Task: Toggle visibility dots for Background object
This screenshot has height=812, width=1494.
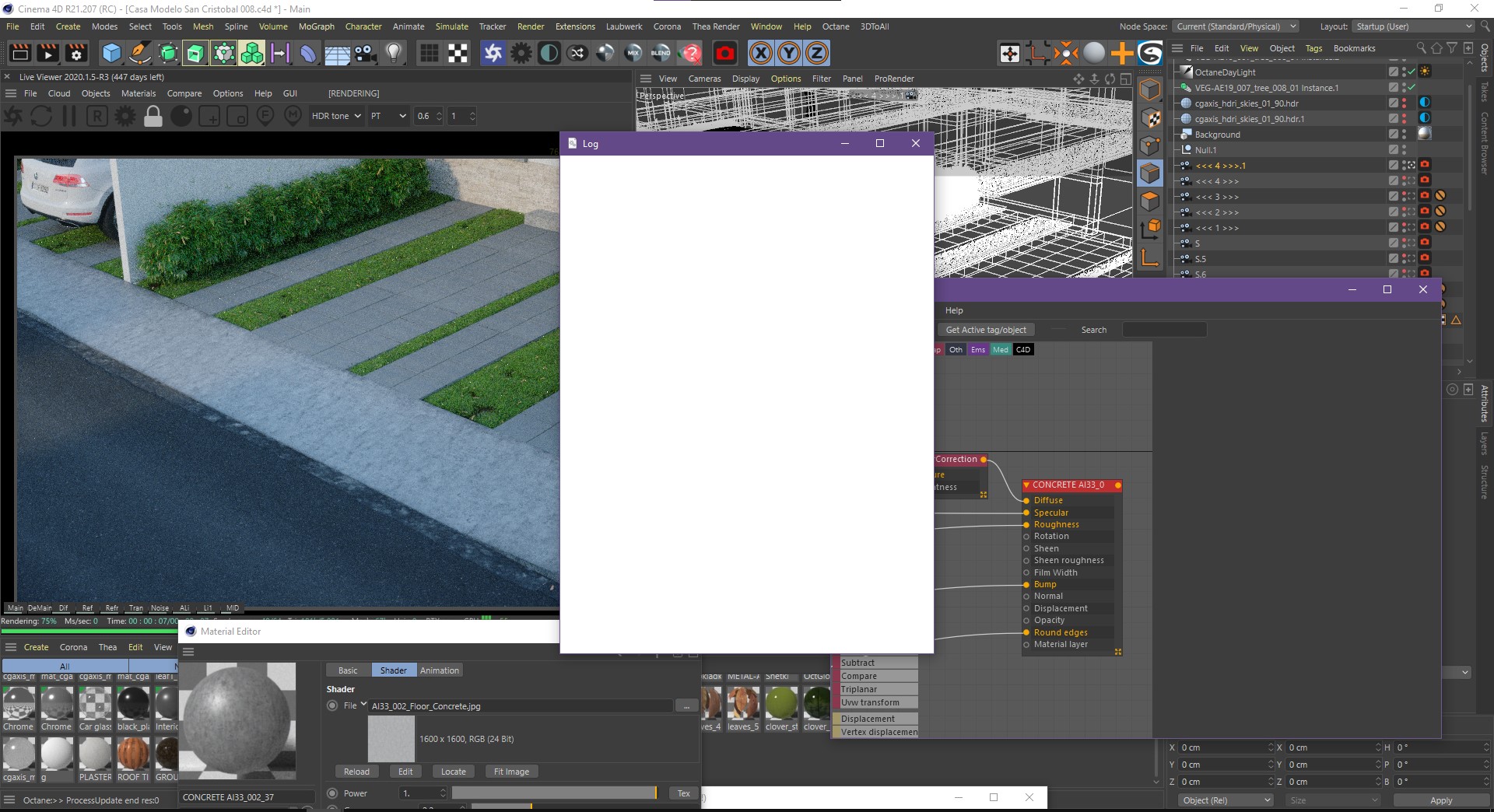Action: pyautogui.click(x=1405, y=134)
